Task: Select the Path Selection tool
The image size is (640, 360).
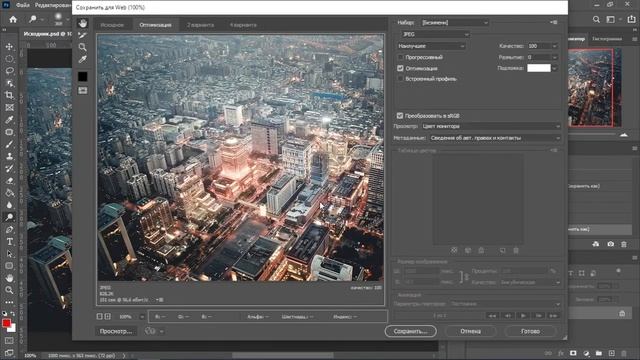Action: (9, 254)
